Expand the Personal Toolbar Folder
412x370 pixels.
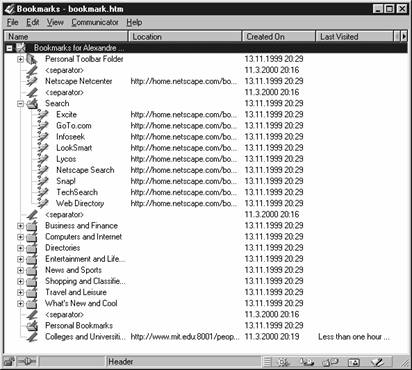20,59
